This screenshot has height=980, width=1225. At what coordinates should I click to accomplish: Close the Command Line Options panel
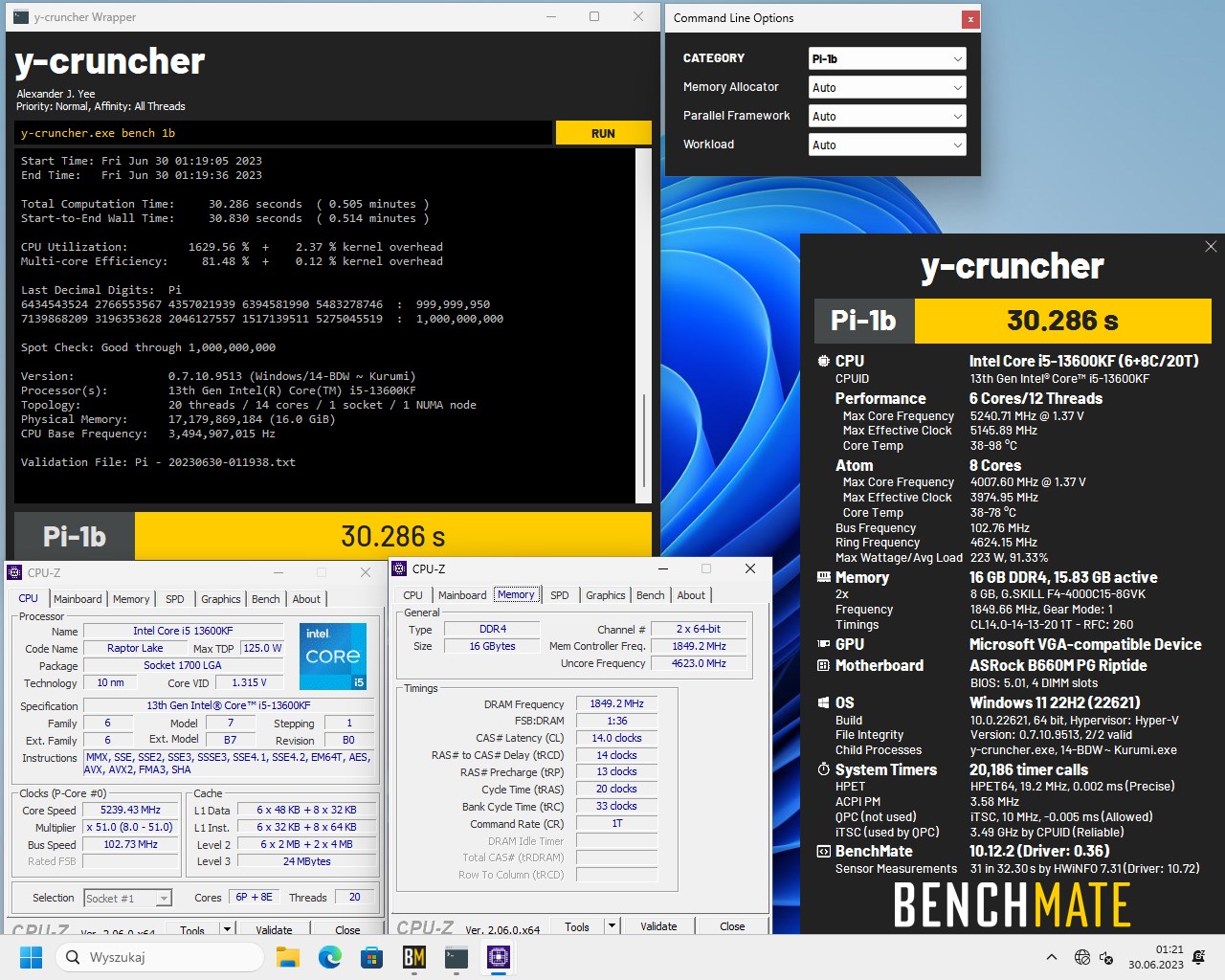coord(969,19)
